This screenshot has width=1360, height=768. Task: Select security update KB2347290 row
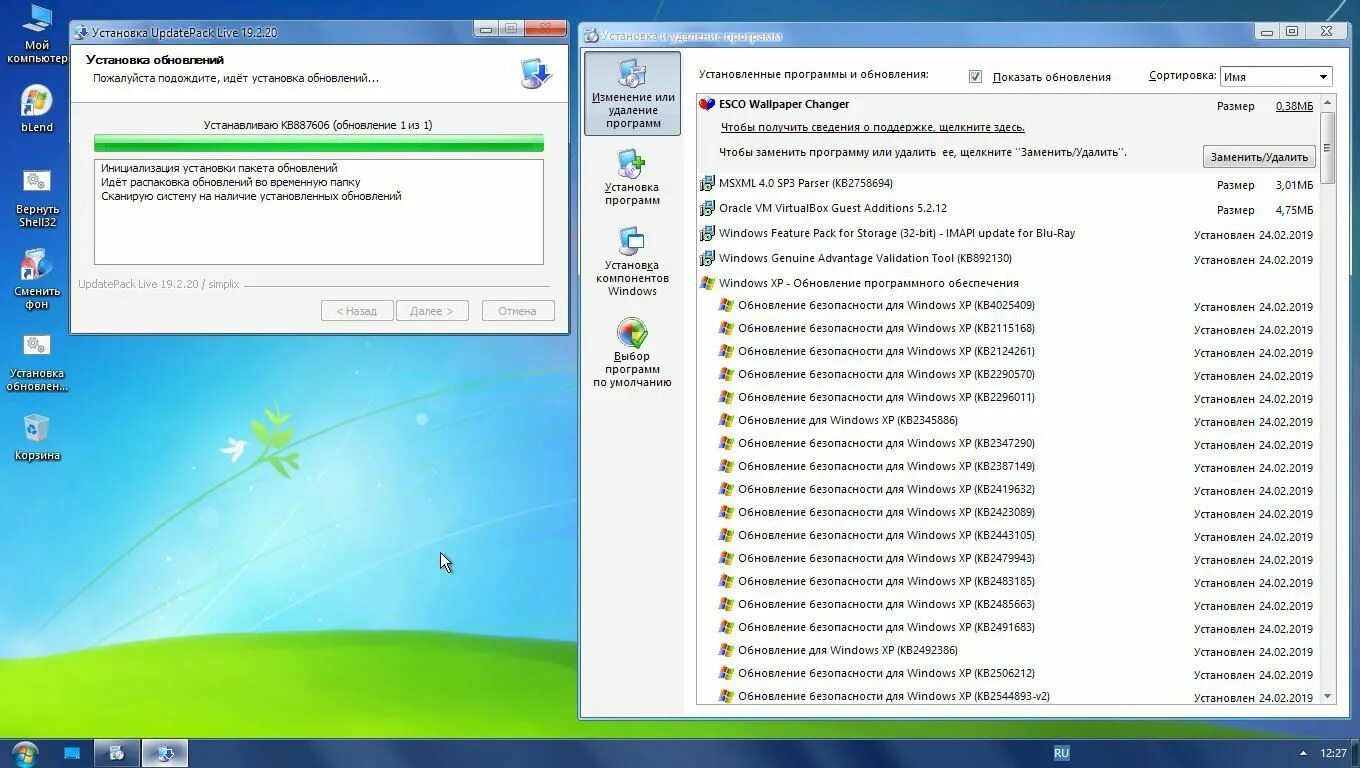click(1008, 443)
